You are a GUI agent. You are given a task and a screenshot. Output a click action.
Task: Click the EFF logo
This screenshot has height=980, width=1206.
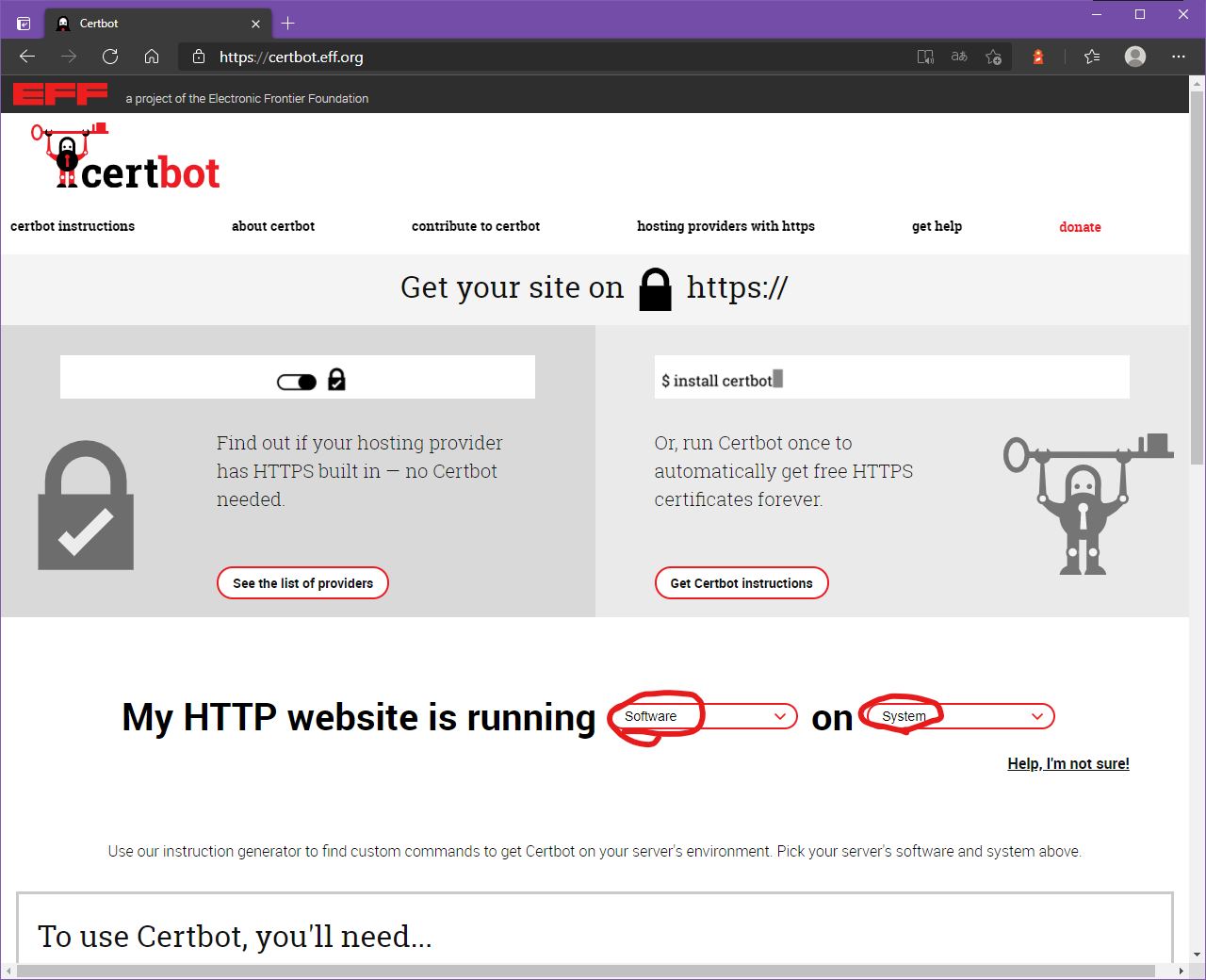point(60,94)
